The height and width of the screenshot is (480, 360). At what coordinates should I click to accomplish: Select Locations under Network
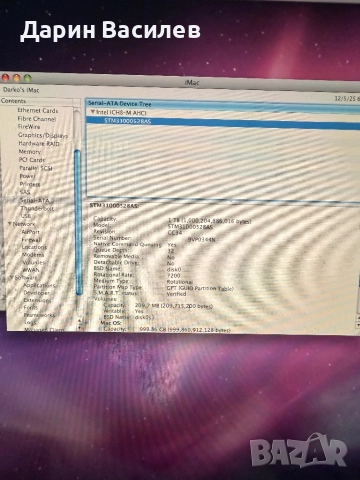coord(34,247)
